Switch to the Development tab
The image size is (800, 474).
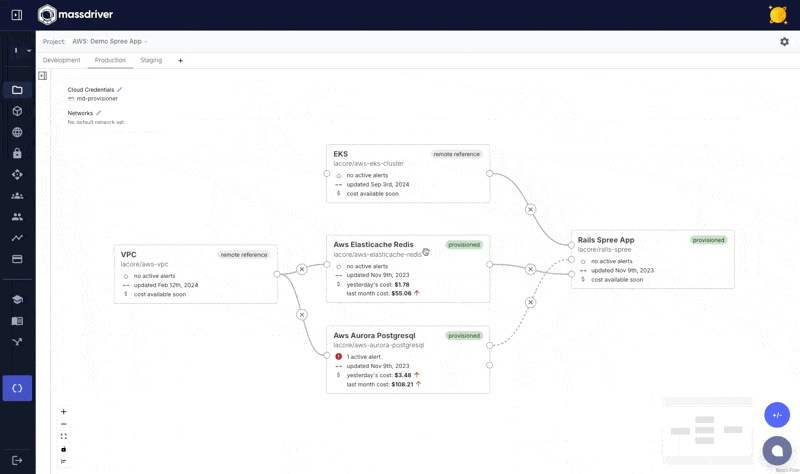[62, 60]
